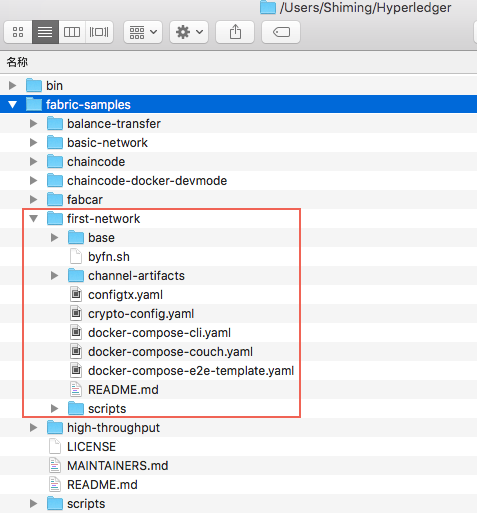Click the high-throughput name

click(113, 428)
